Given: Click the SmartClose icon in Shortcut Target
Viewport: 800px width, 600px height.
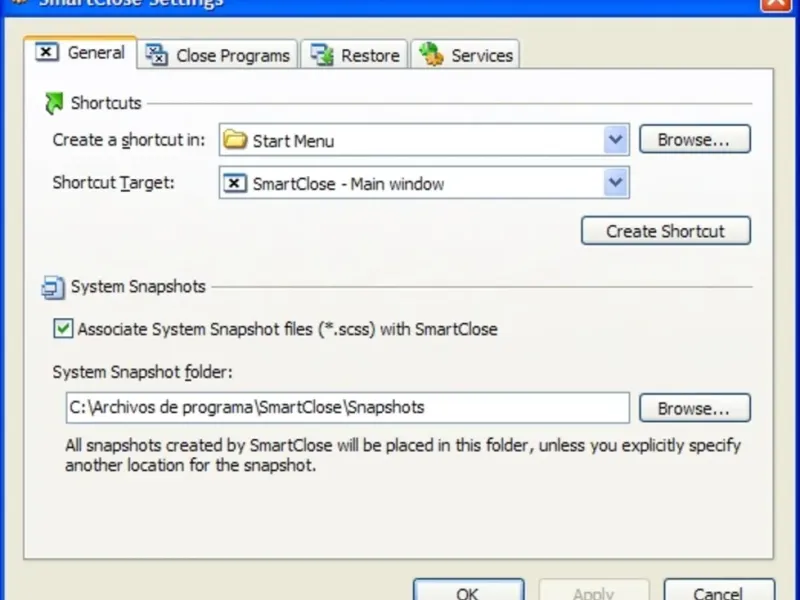Looking at the screenshot, I should [235, 183].
